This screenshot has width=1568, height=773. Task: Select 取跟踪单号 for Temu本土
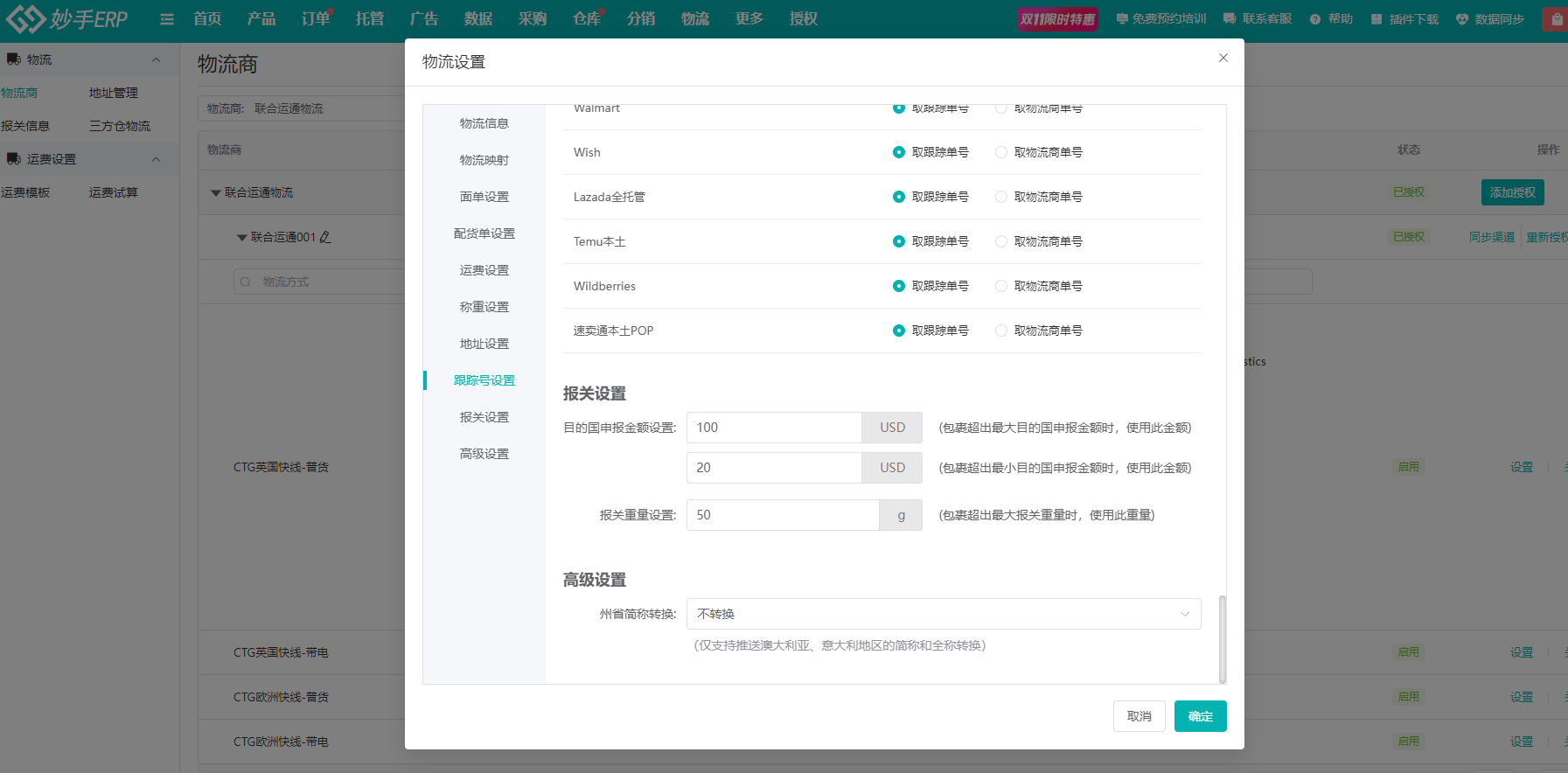point(899,241)
